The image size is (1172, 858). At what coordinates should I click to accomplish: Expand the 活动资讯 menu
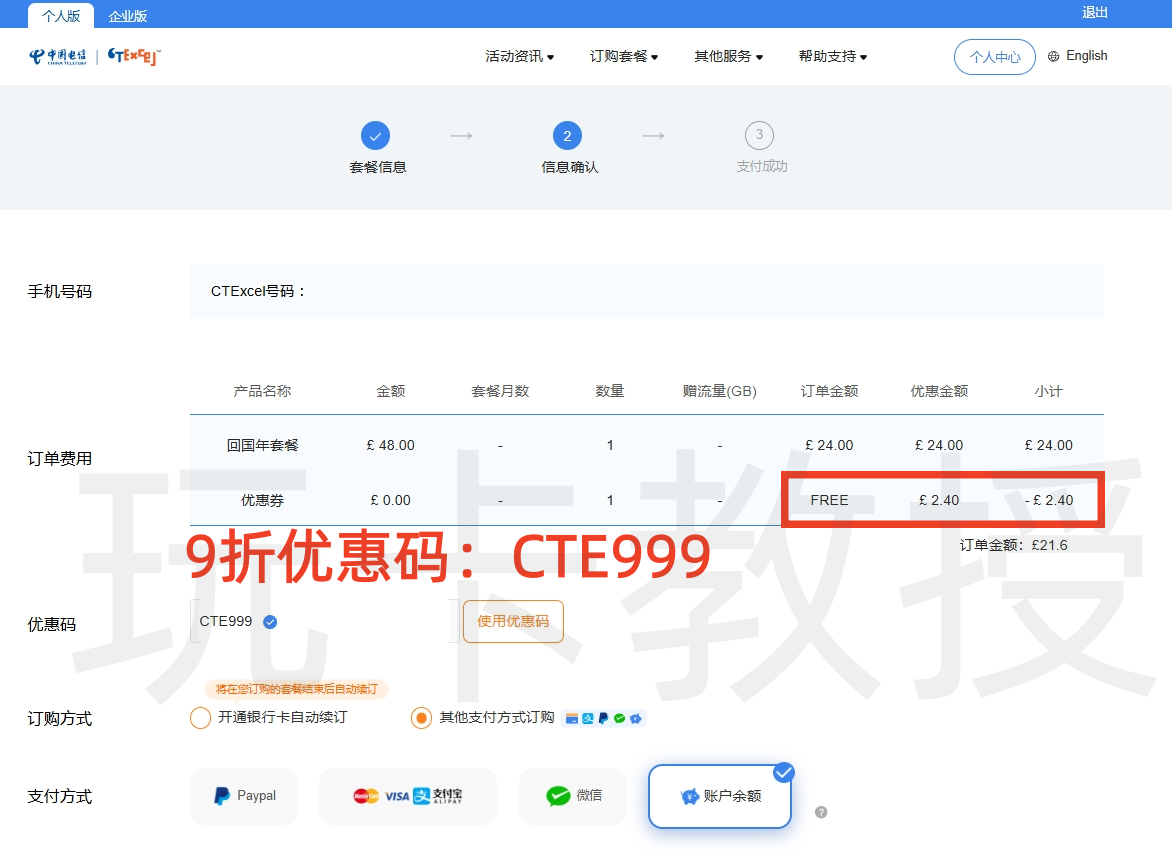(519, 56)
